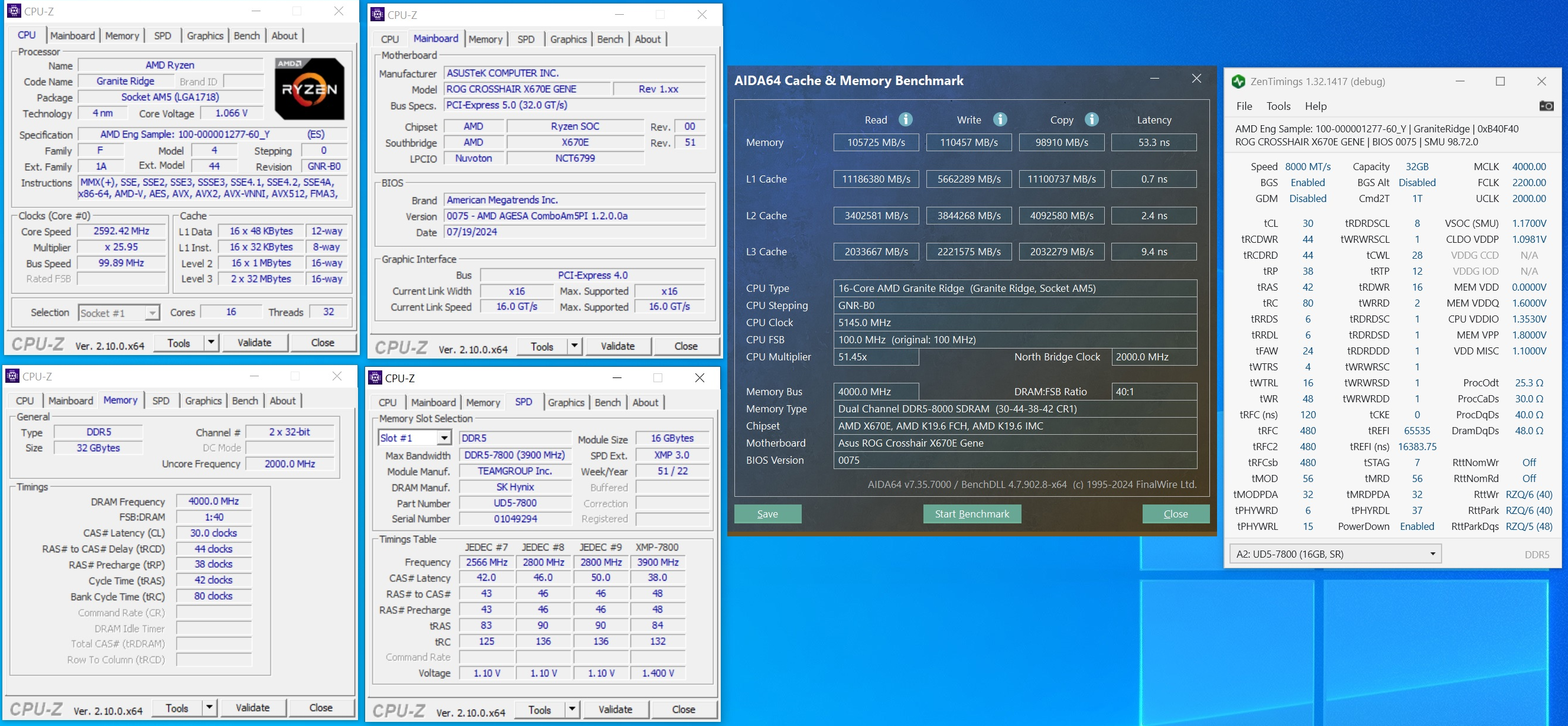
Task: Click Validate in CPU-Z Memory window
Action: click(x=253, y=707)
